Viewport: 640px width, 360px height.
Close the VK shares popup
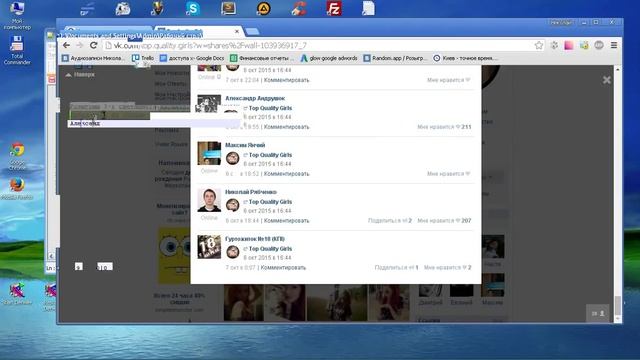tap(607, 80)
